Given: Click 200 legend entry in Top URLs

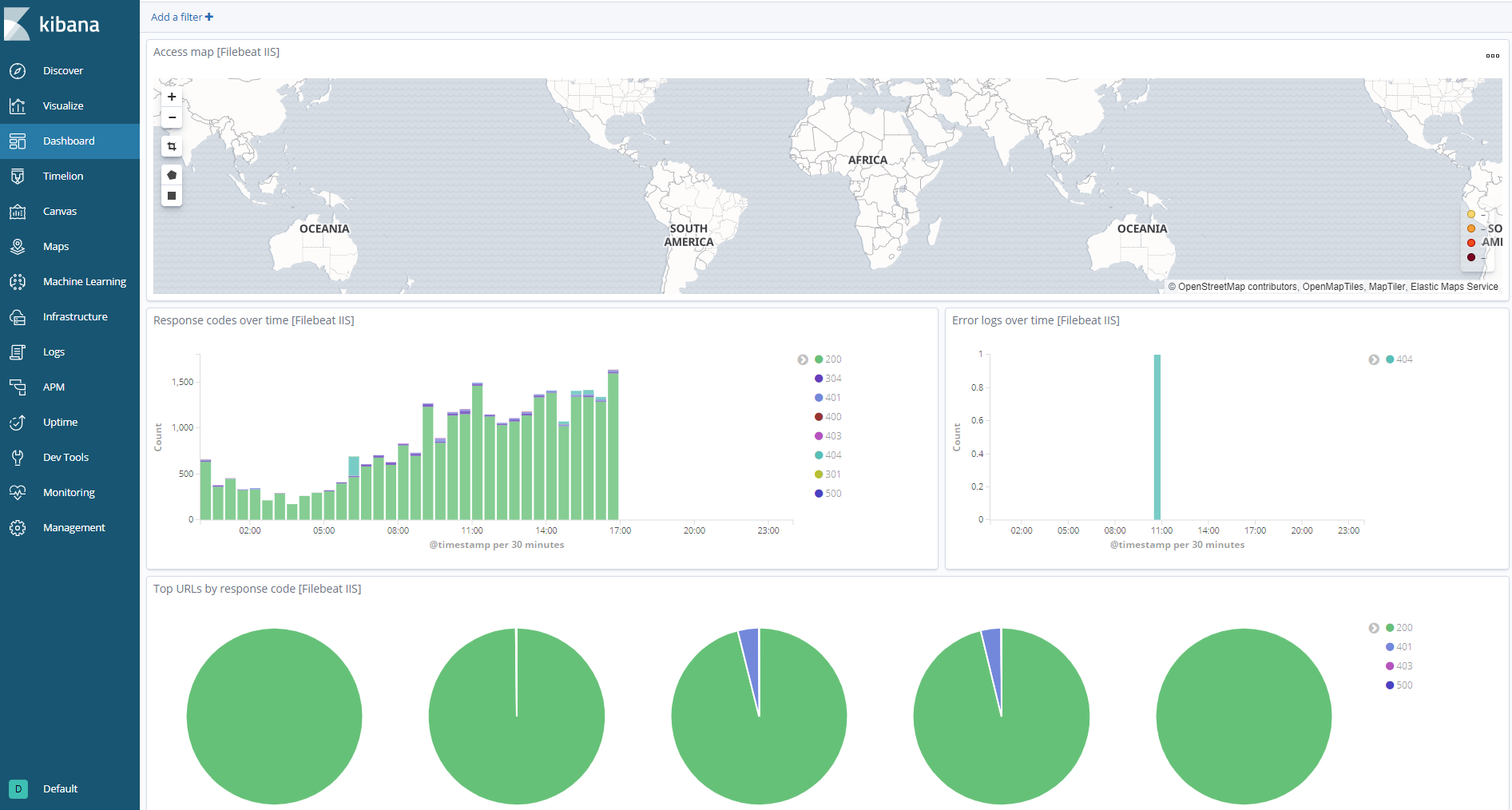Looking at the screenshot, I should pos(1399,628).
